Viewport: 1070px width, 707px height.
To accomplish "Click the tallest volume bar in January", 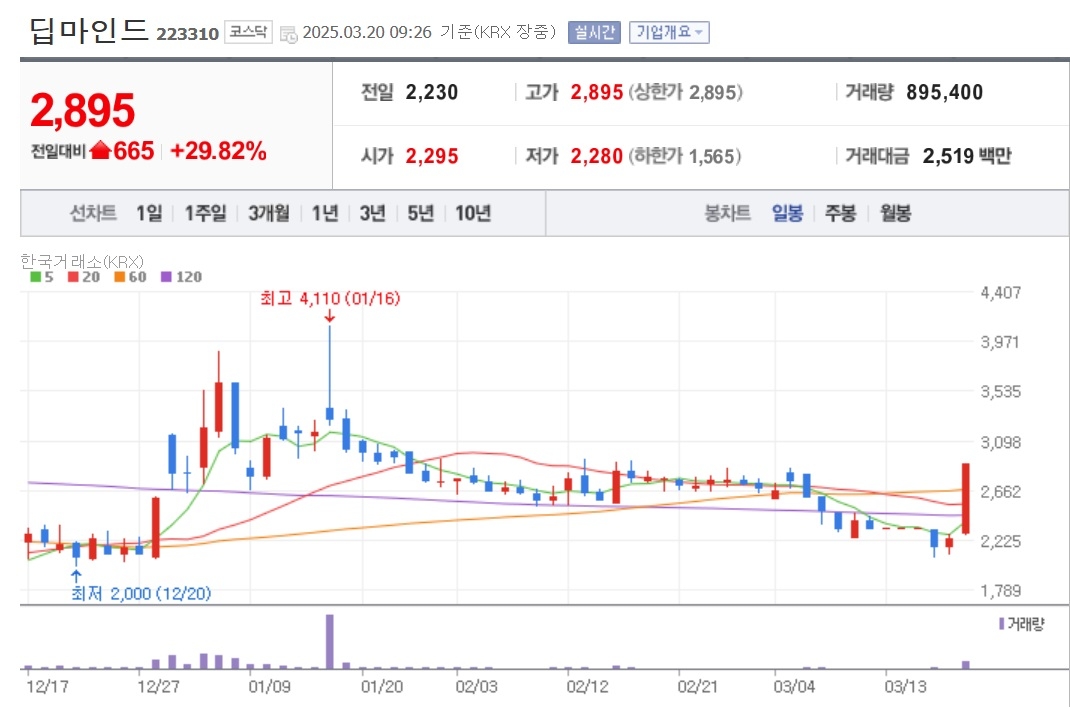I will coord(330,641).
